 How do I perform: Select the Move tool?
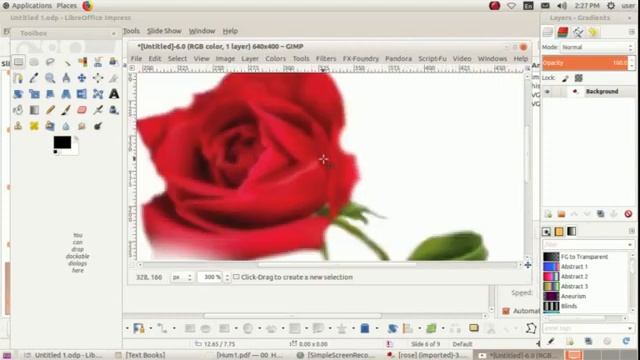(x=82, y=78)
